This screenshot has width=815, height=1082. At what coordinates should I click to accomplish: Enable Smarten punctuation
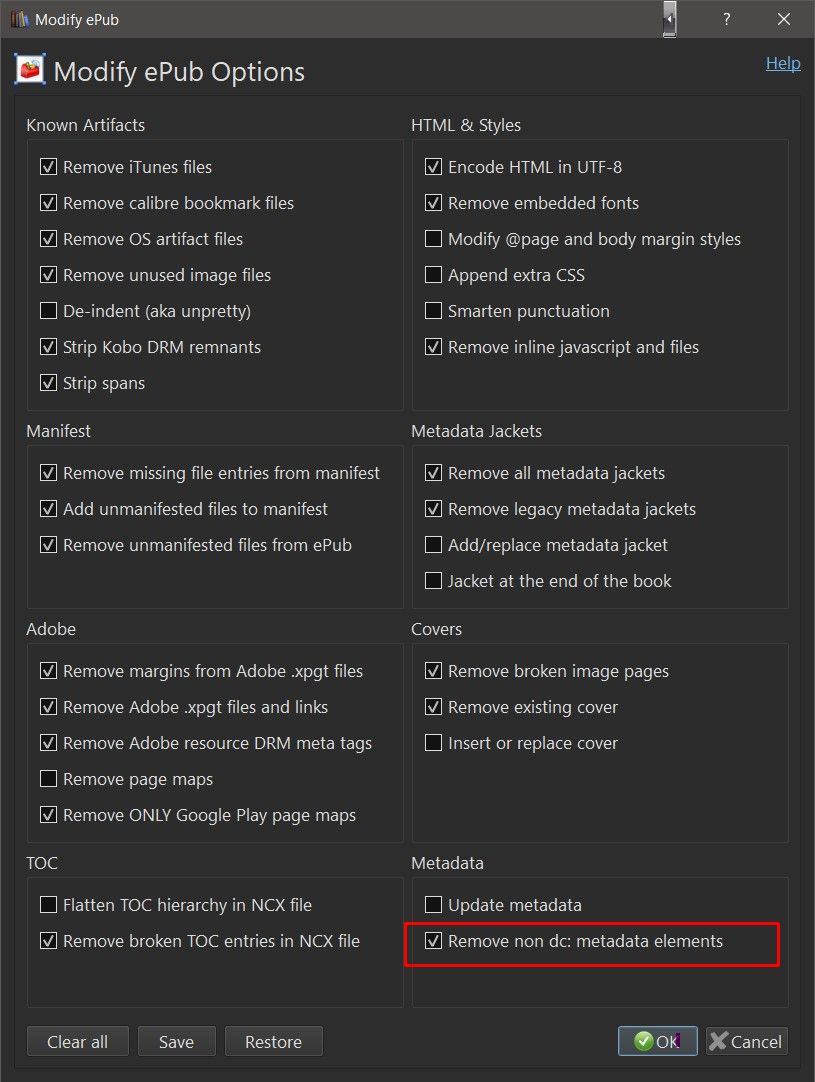[x=433, y=311]
